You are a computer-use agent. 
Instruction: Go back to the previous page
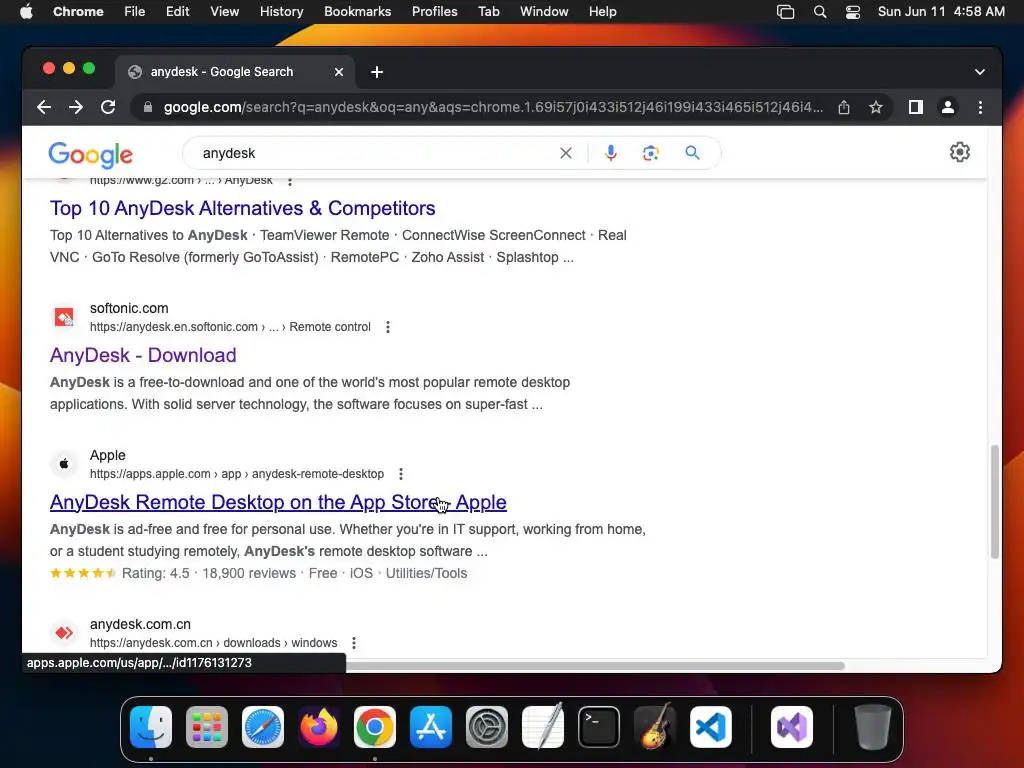tap(44, 107)
